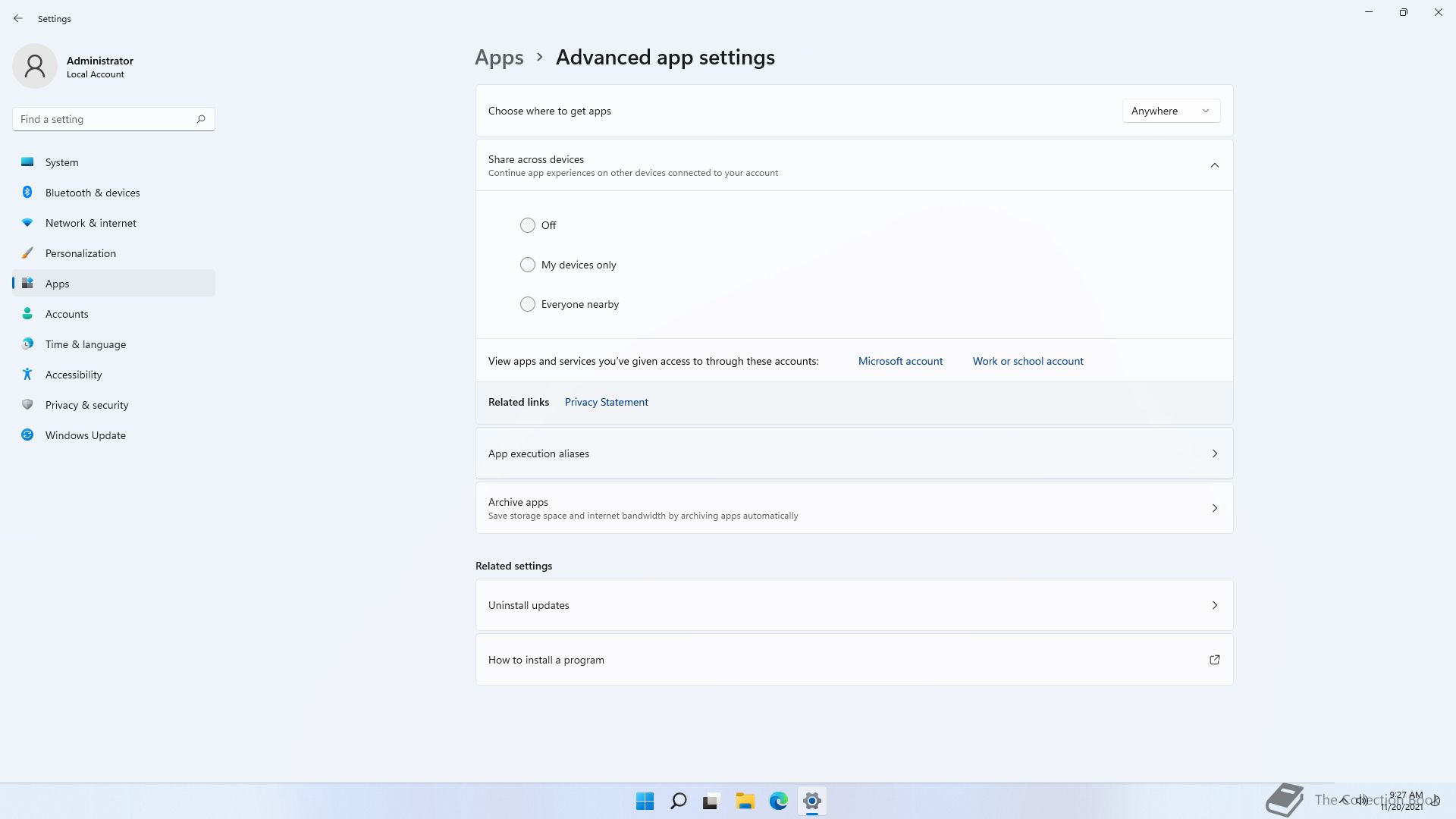The width and height of the screenshot is (1456, 819).
Task: Click the Network wifi icon in sidebar
Action: 27,222
